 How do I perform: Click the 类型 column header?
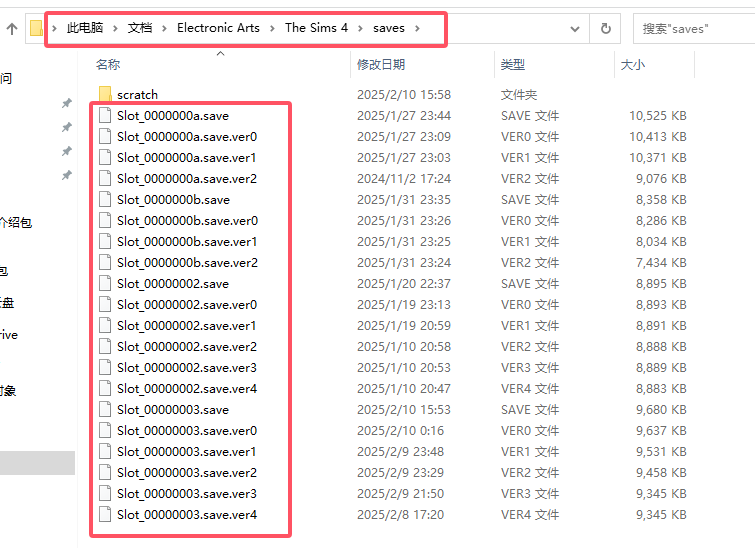pos(513,65)
